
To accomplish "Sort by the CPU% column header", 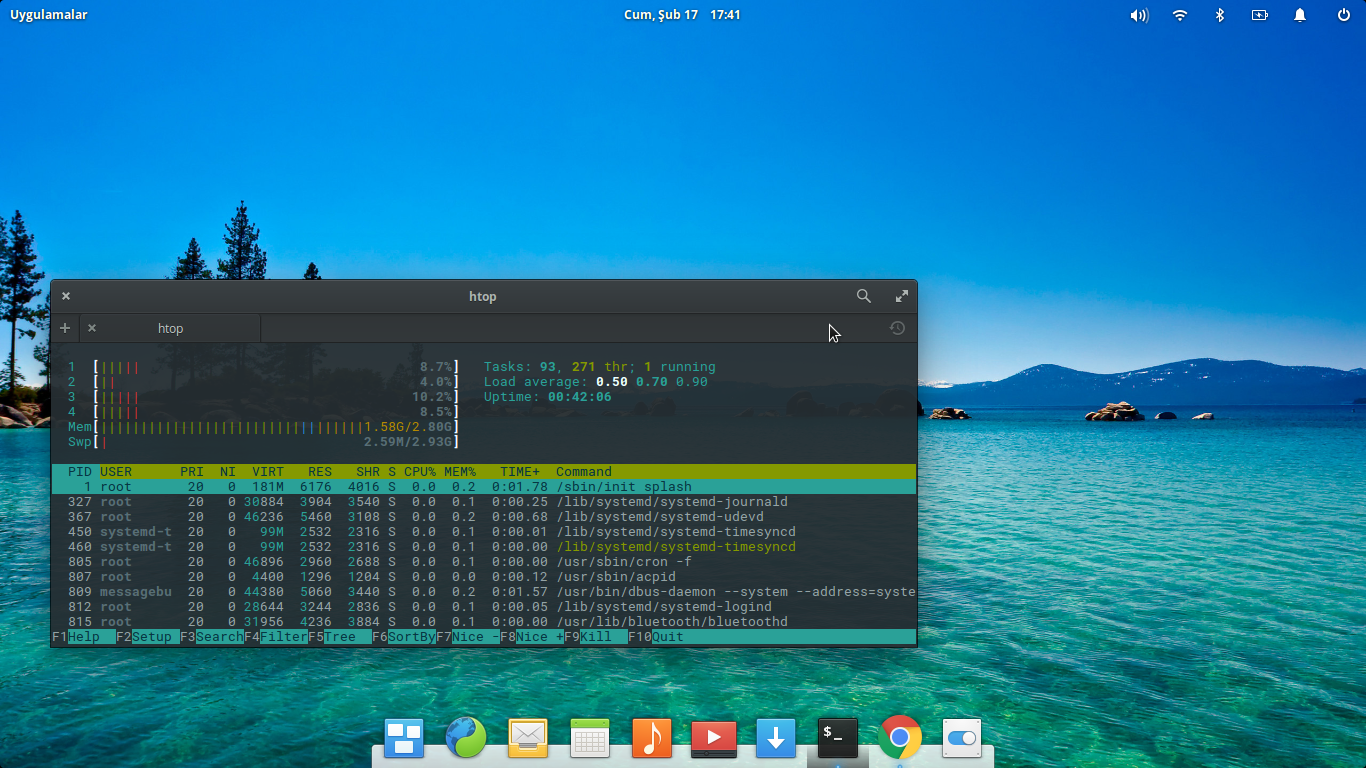I will tap(420, 472).
